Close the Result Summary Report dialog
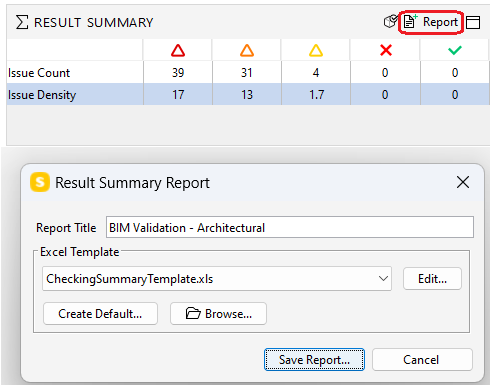This screenshot has width=490, height=385. (x=463, y=182)
